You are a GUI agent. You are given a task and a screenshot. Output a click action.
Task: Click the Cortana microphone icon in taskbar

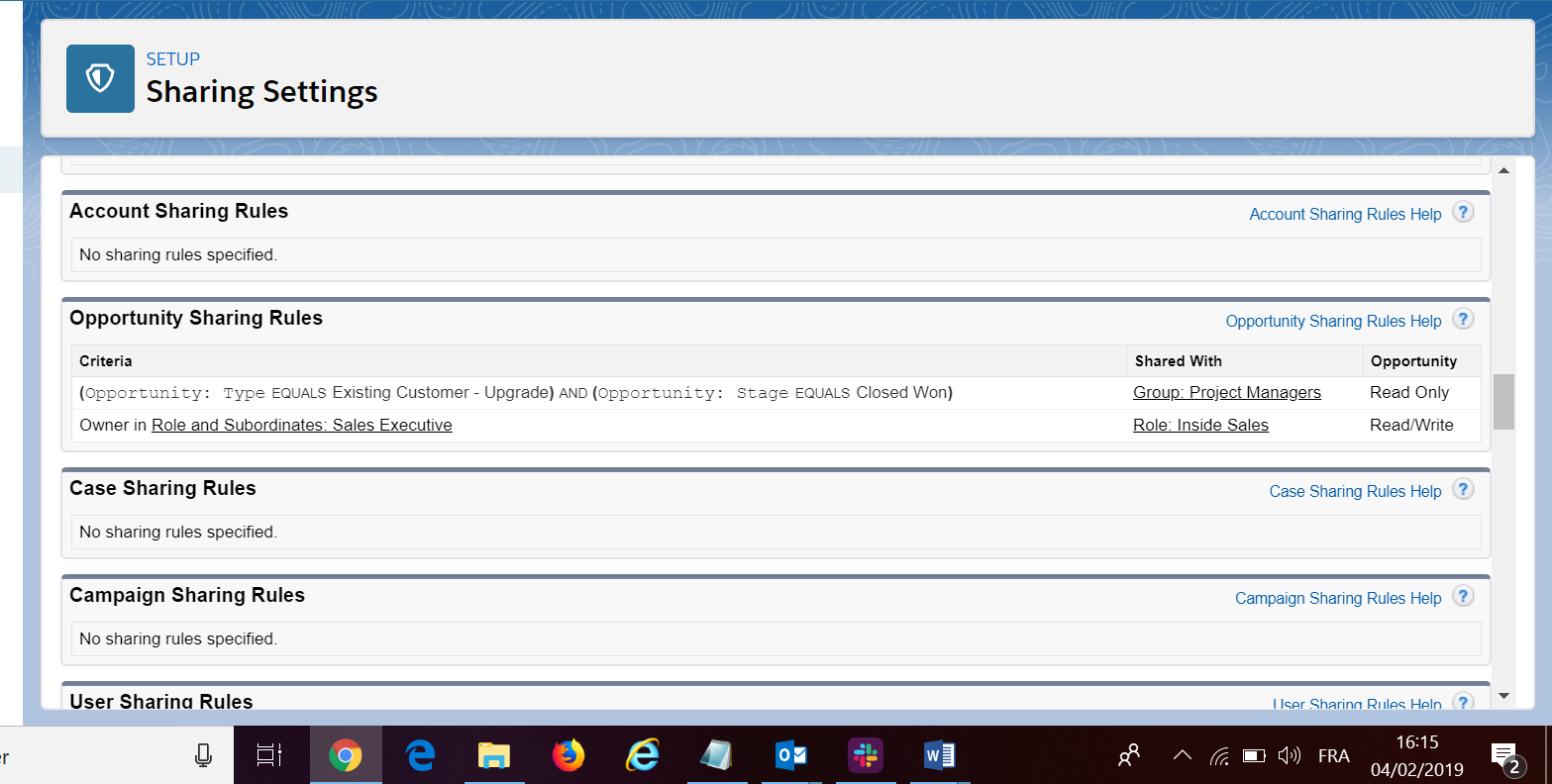[203, 756]
